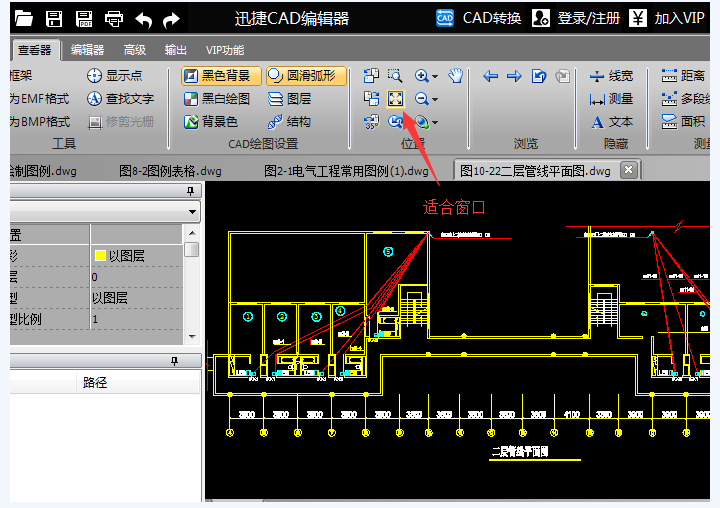Toggle 圆滑弧形 smooth arcs
The width and height of the screenshot is (720, 508).
click(x=306, y=75)
